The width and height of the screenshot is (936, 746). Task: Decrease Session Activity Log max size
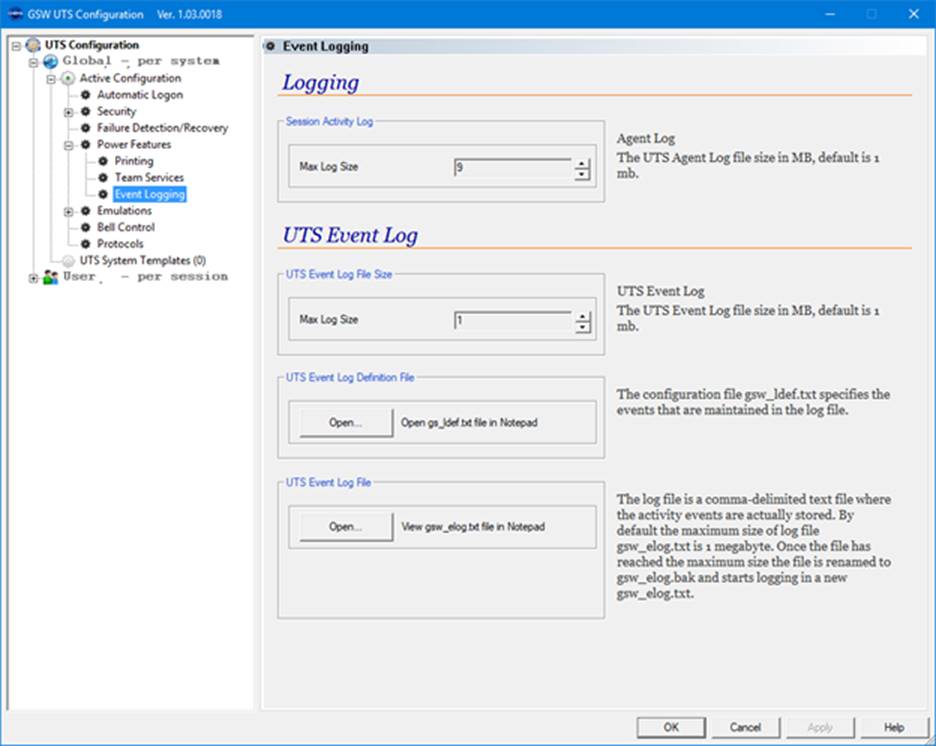click(582, 174)
